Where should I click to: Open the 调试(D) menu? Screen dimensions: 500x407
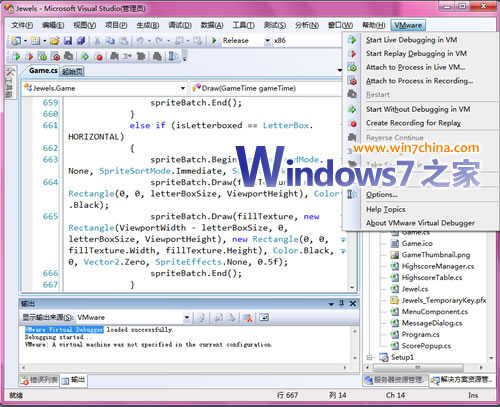coord(180,25)
